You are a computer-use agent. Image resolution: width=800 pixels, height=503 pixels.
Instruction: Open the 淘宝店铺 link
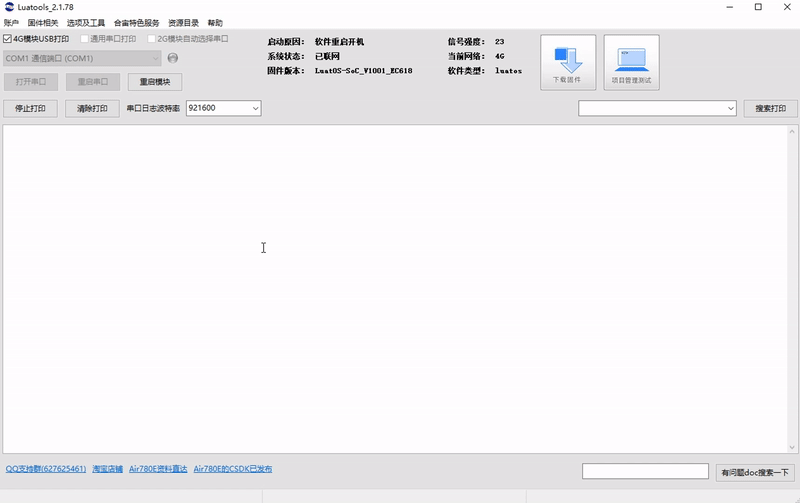click(108, 469)
